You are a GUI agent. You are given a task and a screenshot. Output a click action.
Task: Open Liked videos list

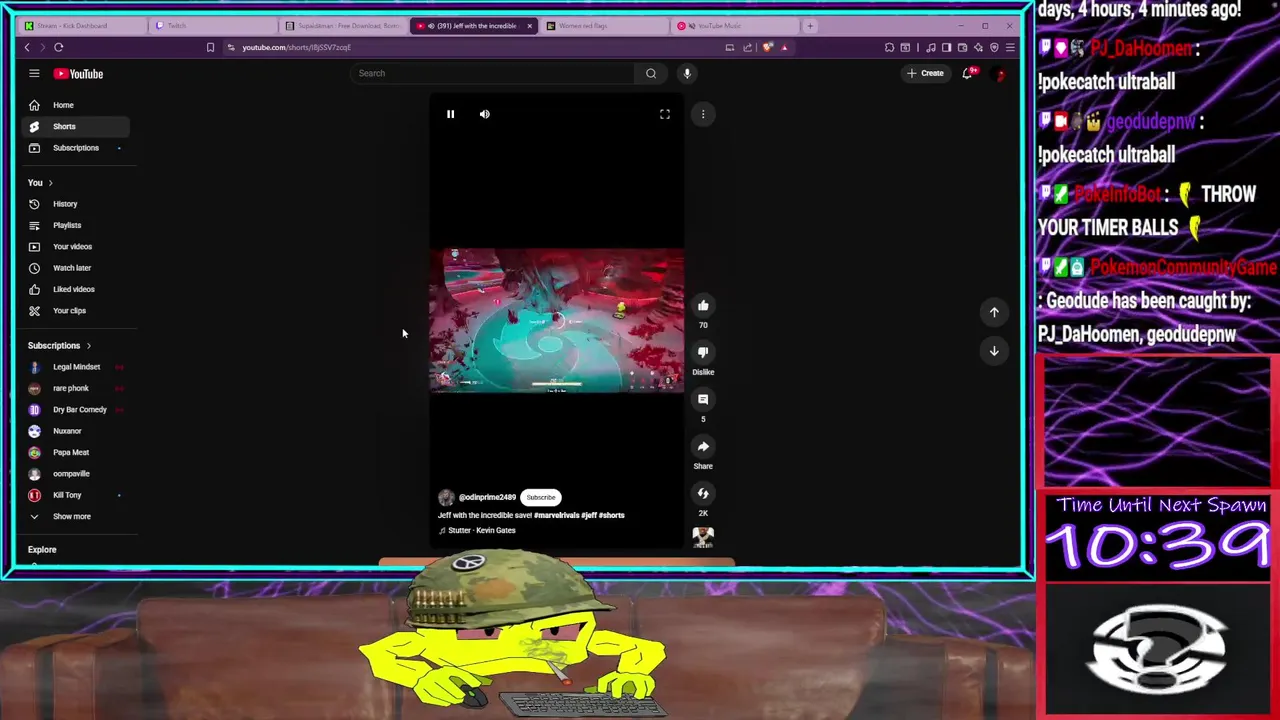pyautogui.click(x=75, y=289)
